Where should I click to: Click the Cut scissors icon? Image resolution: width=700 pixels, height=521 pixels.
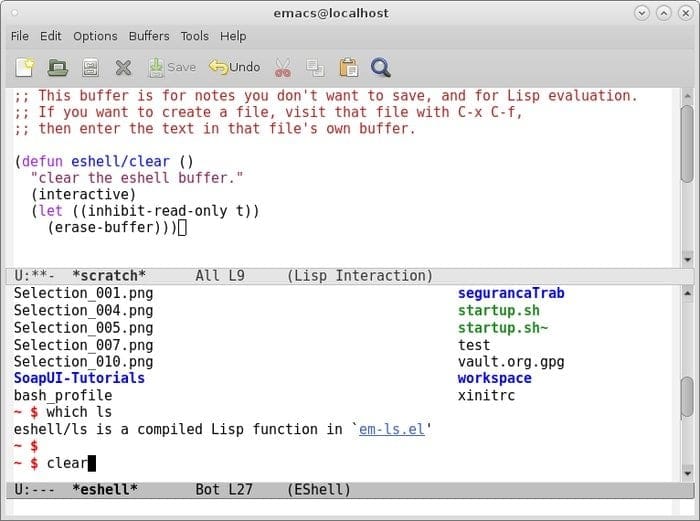point(282,67)
